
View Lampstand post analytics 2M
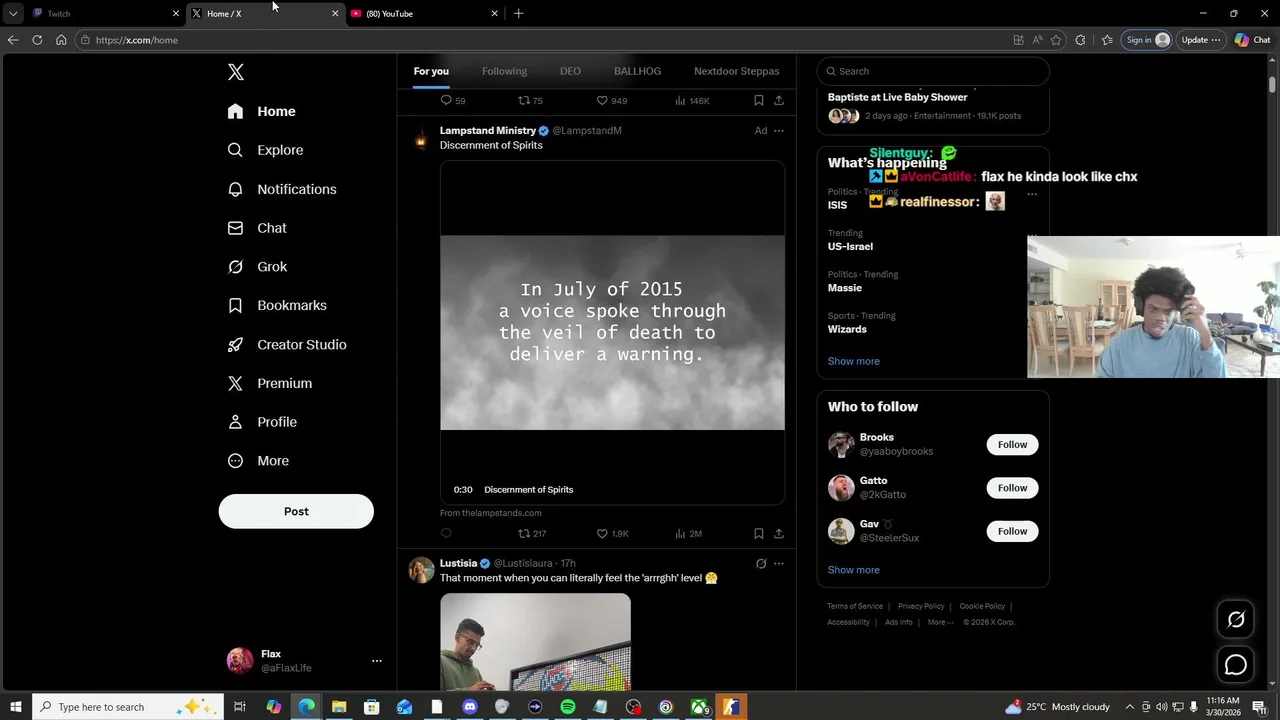[x=688, y=534]
